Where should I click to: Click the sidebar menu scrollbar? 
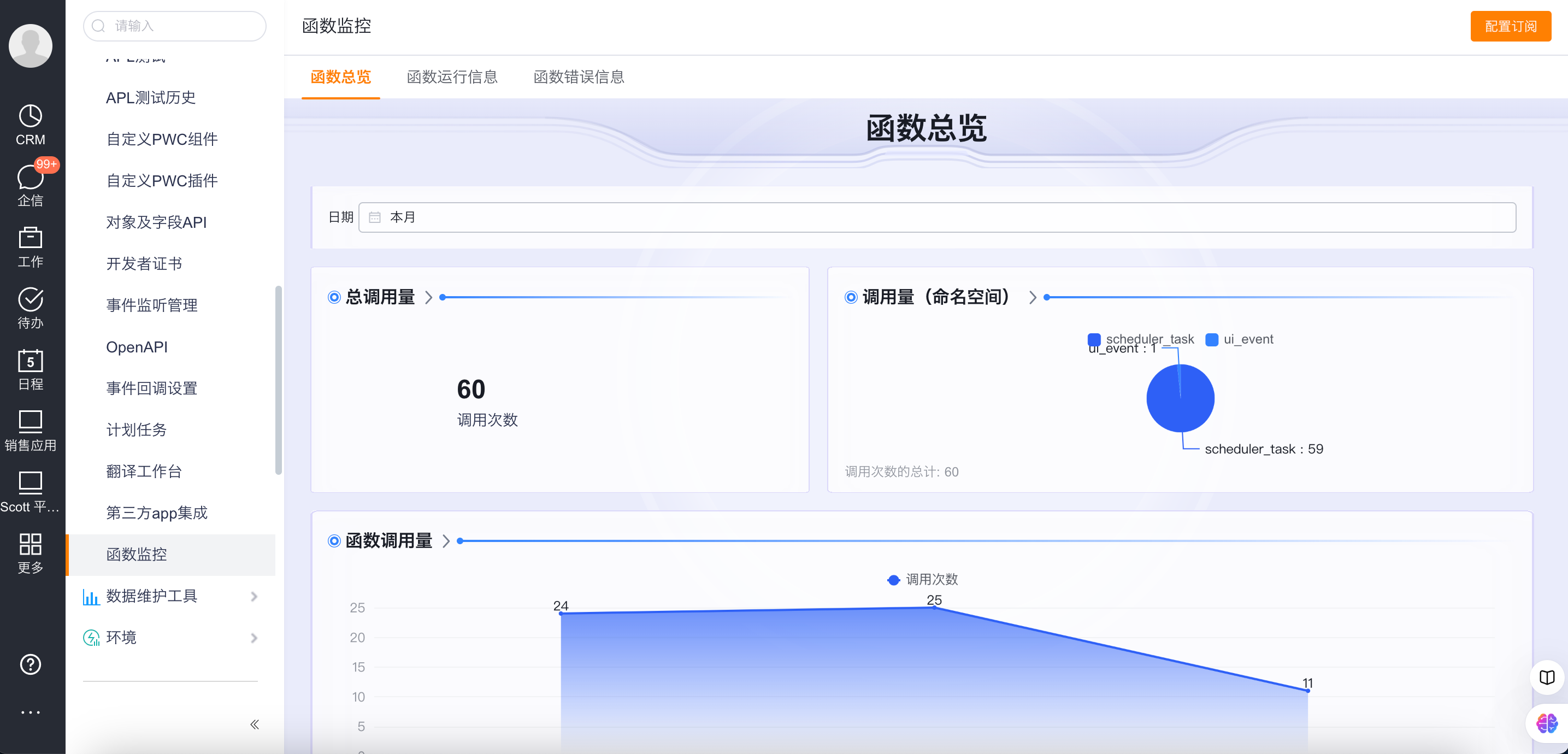coord(279,379)
